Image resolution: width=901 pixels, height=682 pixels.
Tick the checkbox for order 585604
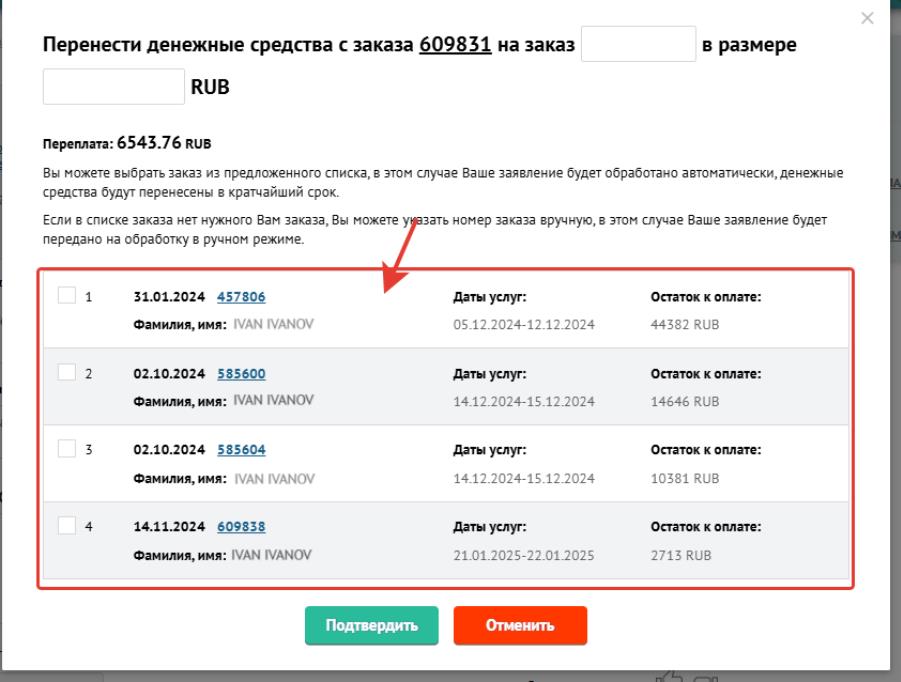coord(66,449)
